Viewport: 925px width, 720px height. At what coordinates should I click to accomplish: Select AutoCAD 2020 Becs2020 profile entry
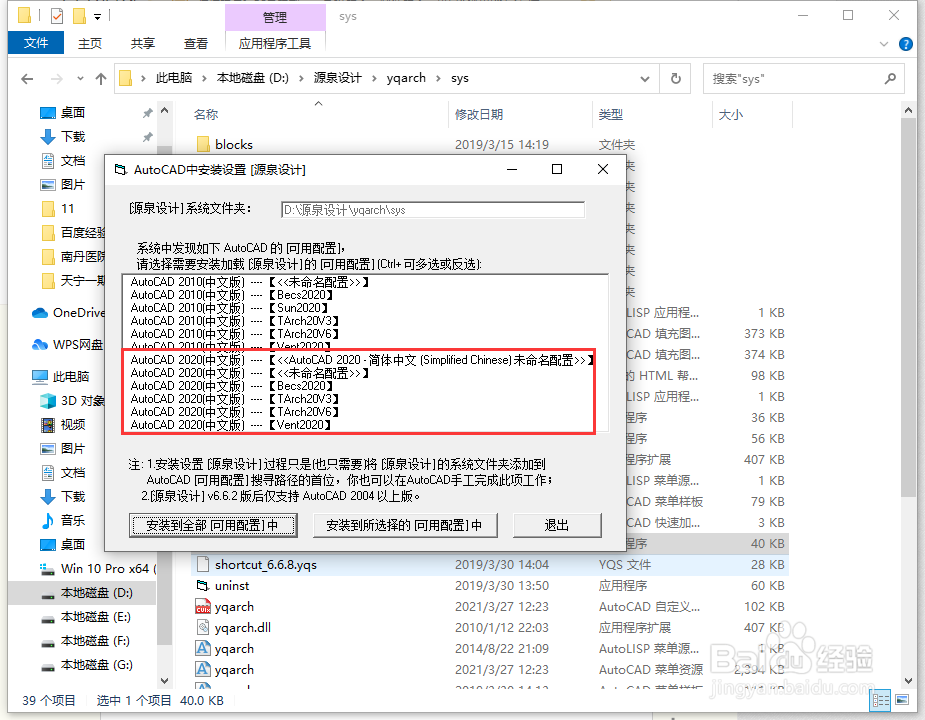(232, 386)
